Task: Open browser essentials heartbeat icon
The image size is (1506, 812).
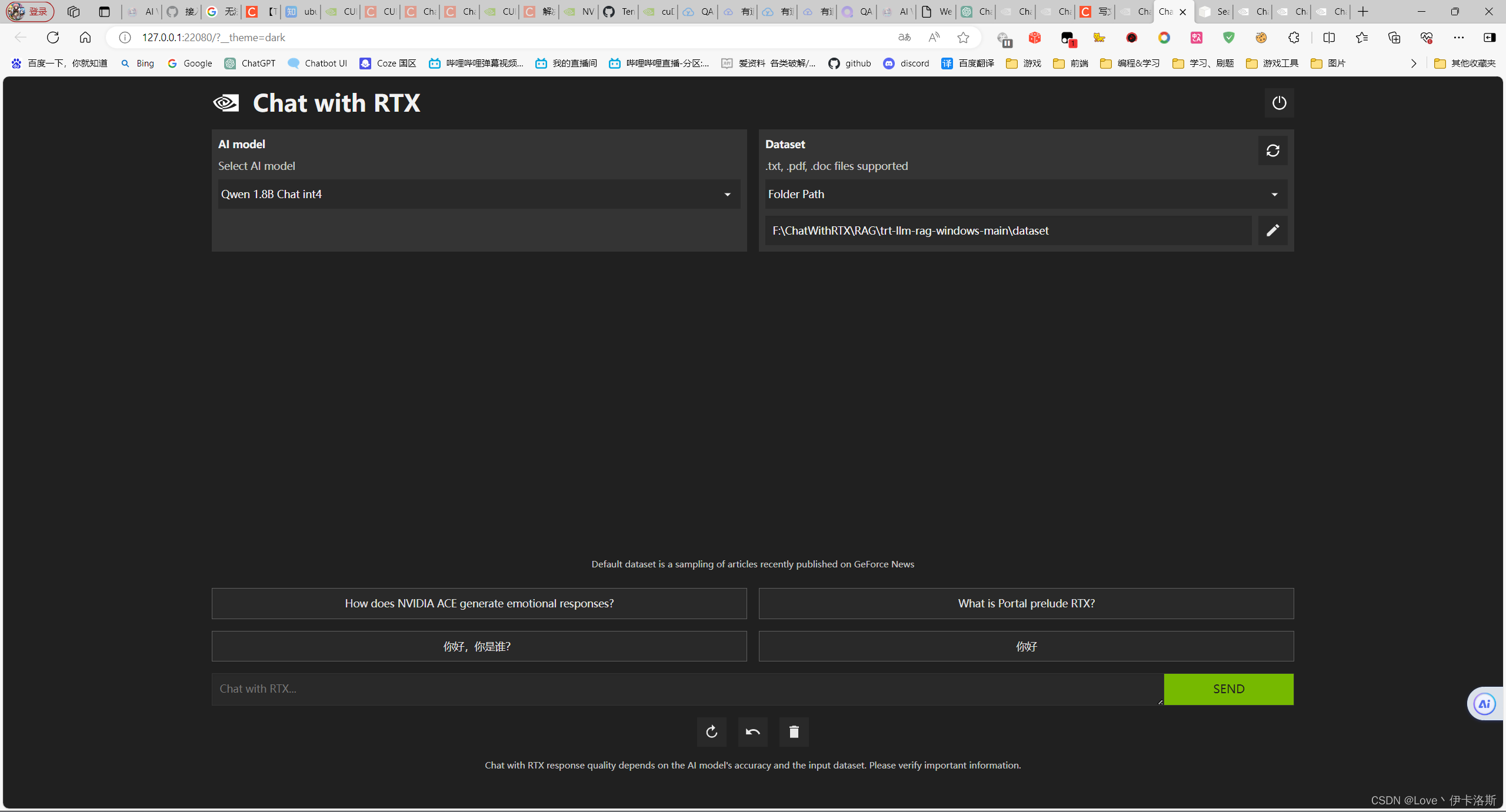Action: (1427, 38)
